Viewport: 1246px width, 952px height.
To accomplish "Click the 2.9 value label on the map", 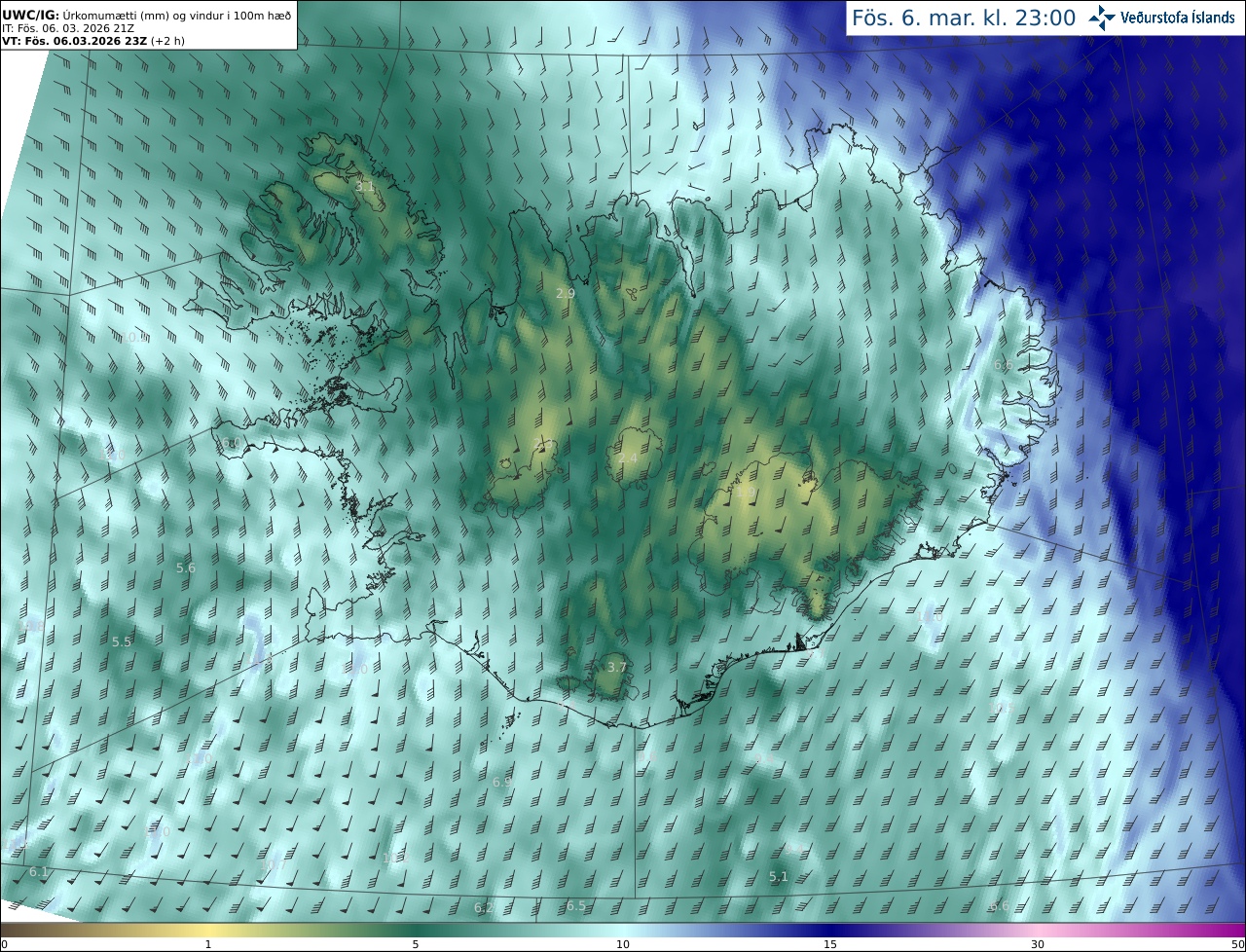I will click(566, 293).
